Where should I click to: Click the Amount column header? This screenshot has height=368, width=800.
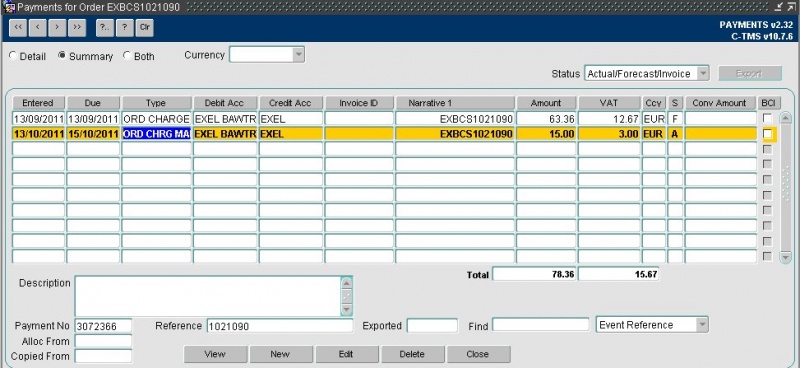[546, 103]
